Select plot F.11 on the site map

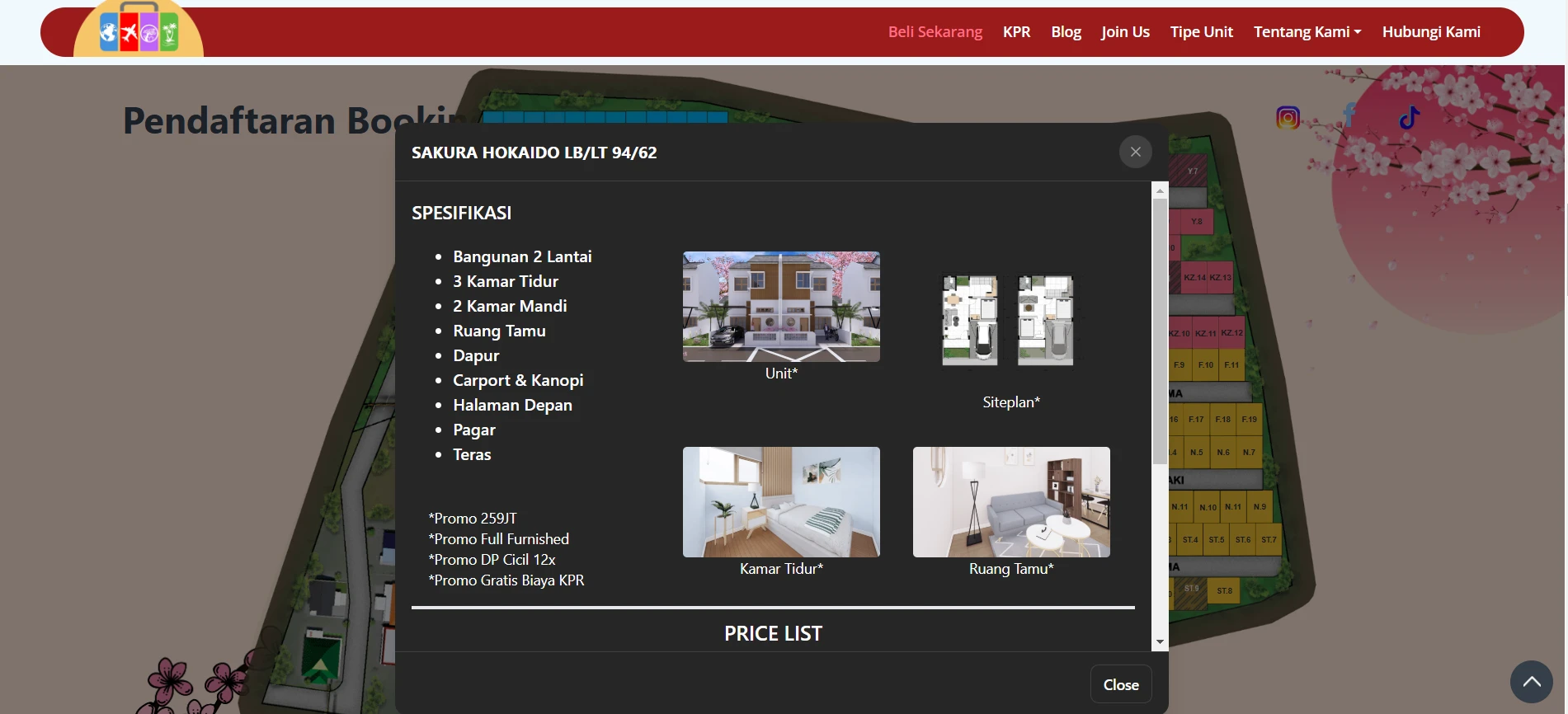coord(1231,364)
